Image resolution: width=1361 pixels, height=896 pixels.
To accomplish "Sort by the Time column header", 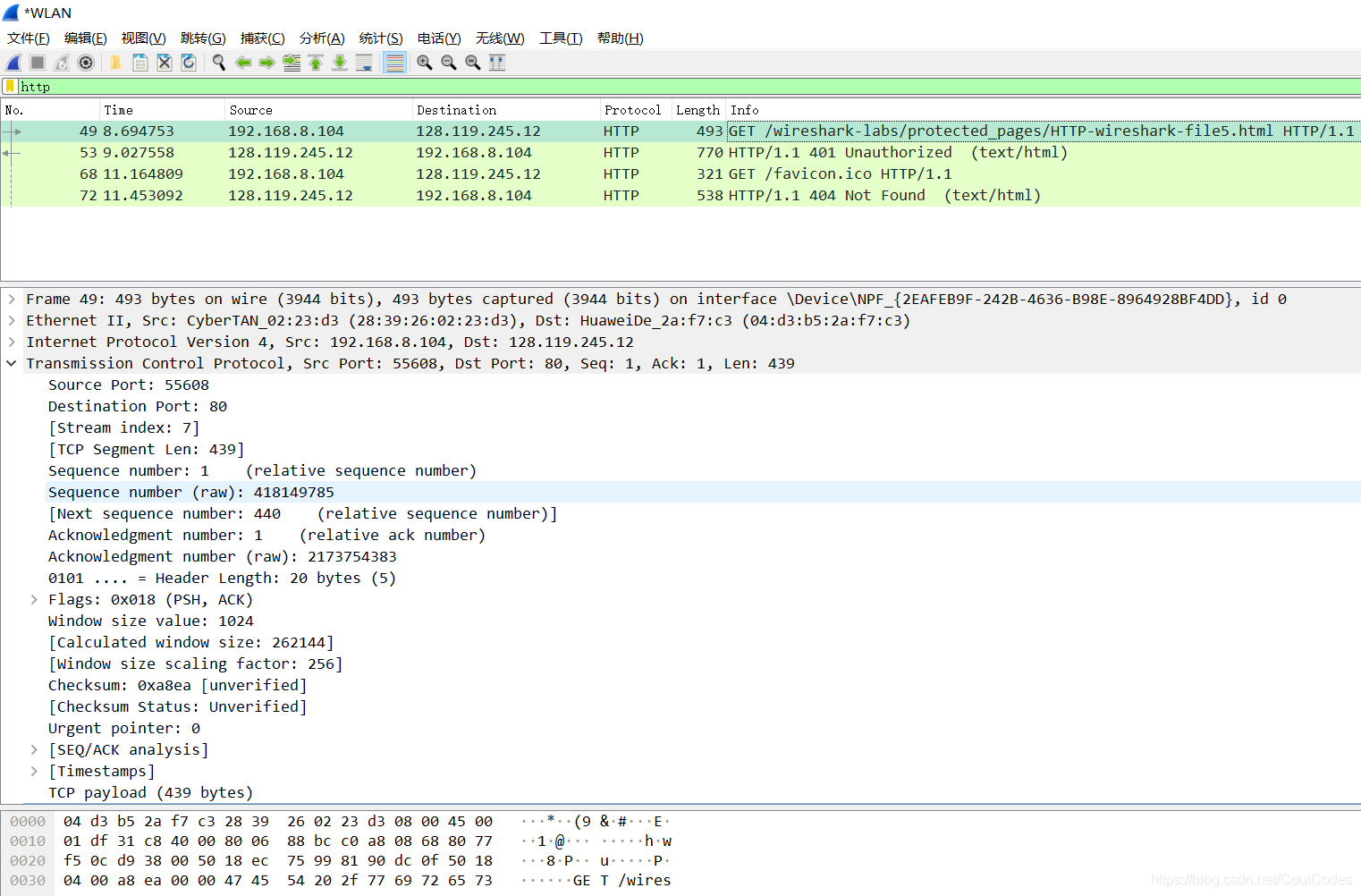I will (161, 110).
